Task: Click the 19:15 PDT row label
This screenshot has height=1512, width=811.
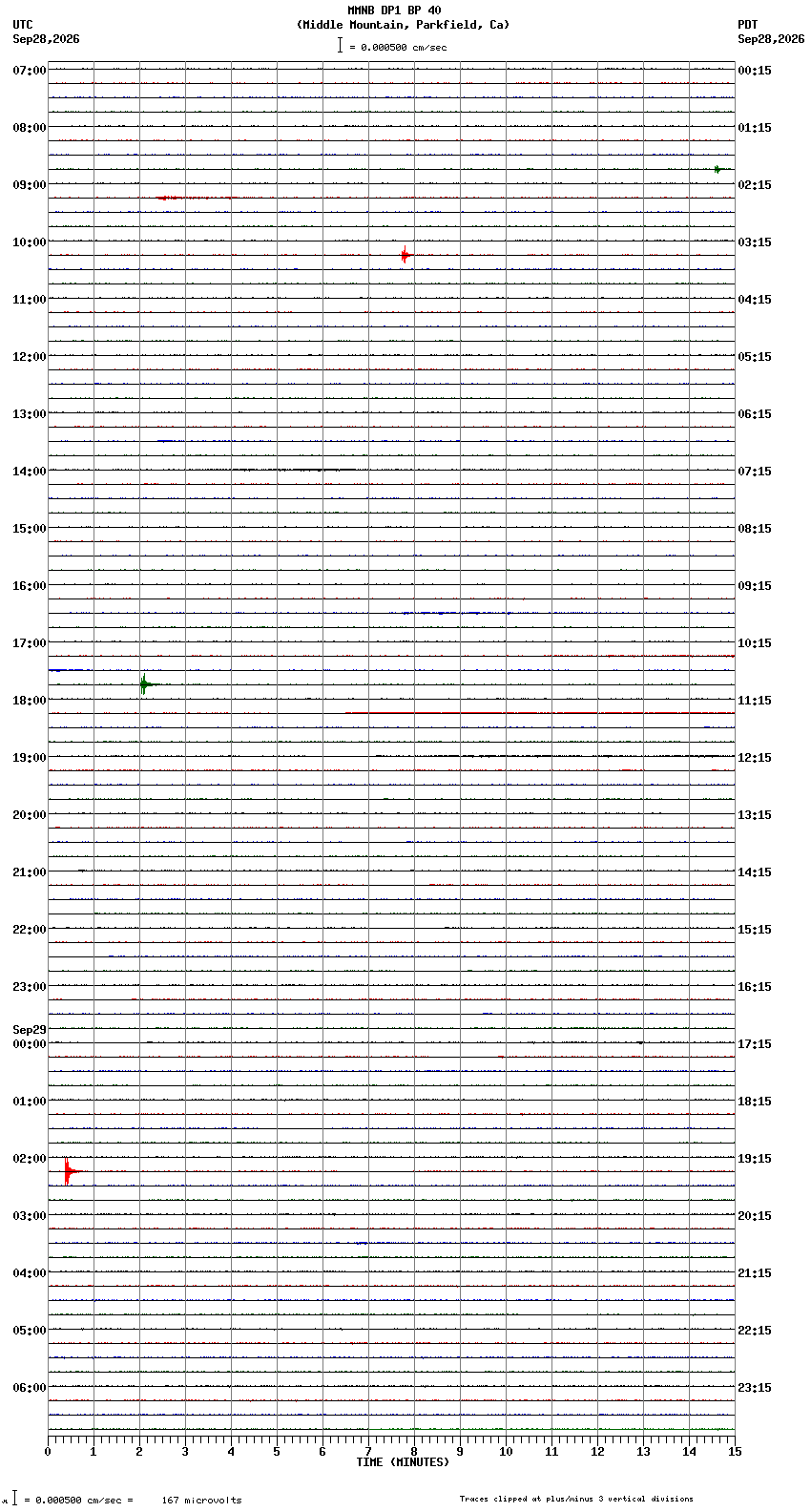Action: (755, 1159)
